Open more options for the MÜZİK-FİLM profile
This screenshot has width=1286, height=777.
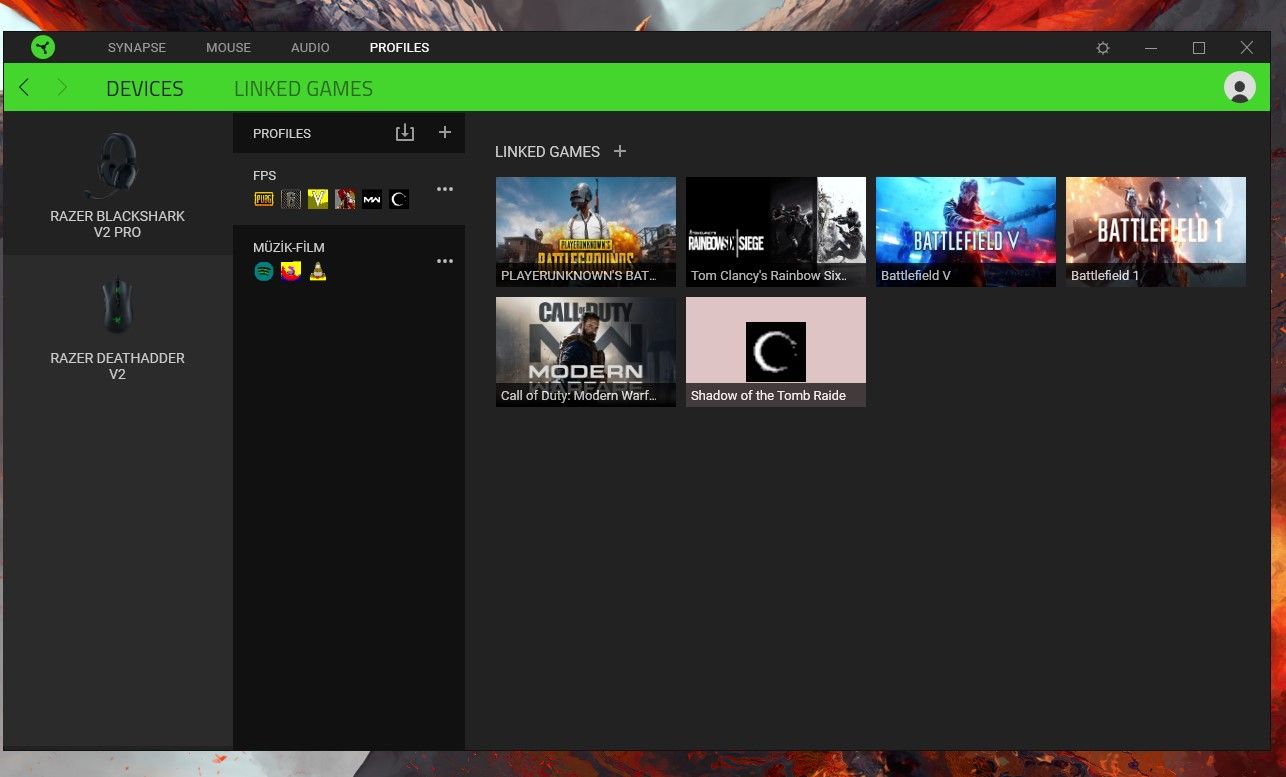tap(445, 261)
